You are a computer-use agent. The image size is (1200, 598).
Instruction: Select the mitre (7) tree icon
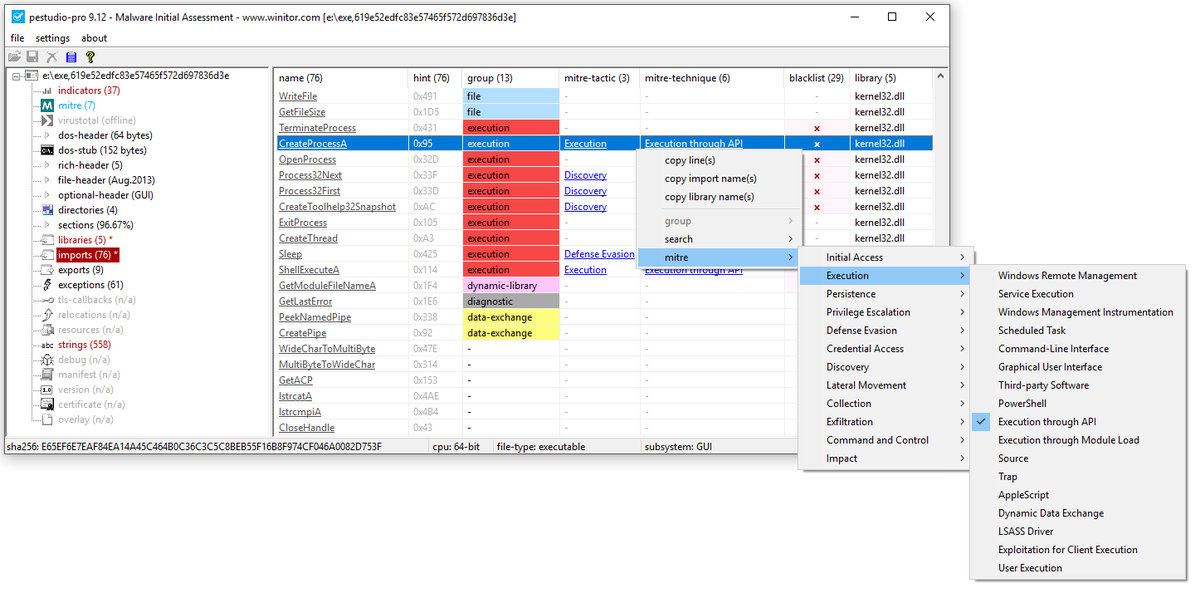pos(47,106)
